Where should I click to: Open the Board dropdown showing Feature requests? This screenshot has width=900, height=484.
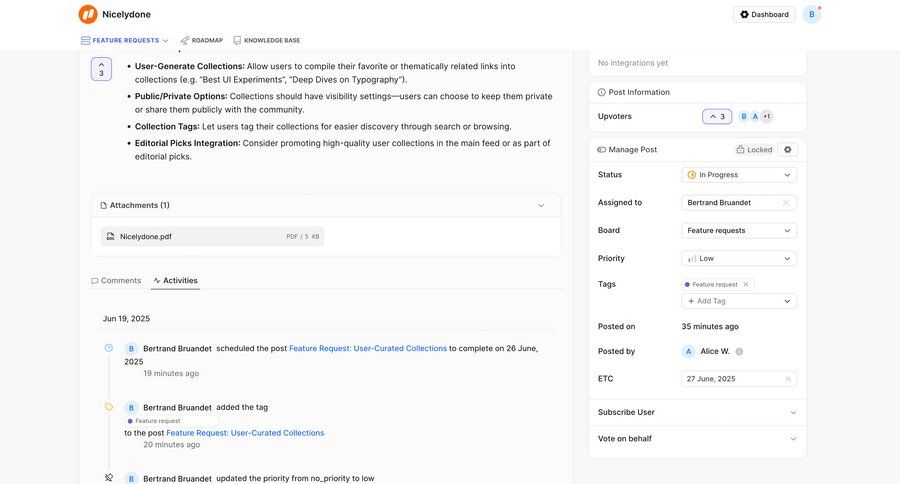(x=739, y=231)
